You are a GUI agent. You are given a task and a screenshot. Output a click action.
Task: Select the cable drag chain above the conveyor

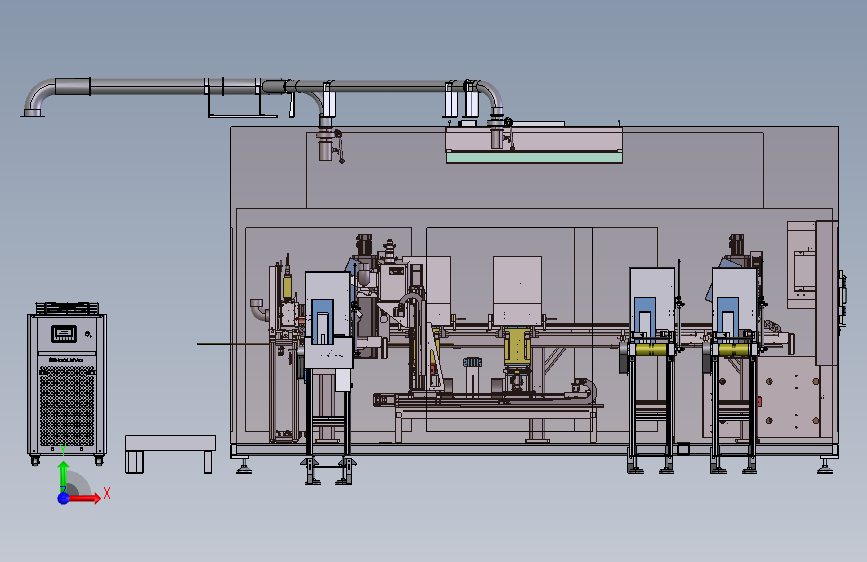584,389
